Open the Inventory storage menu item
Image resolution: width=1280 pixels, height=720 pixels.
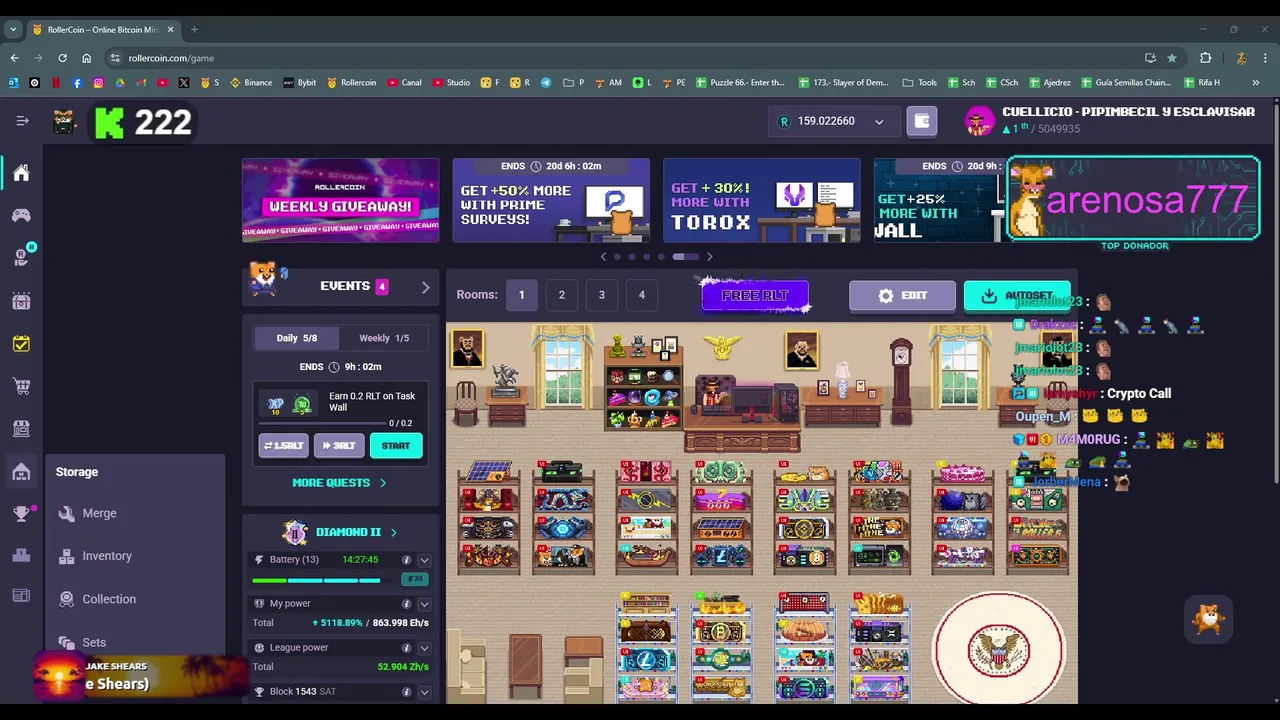click(x=107, y=556)
